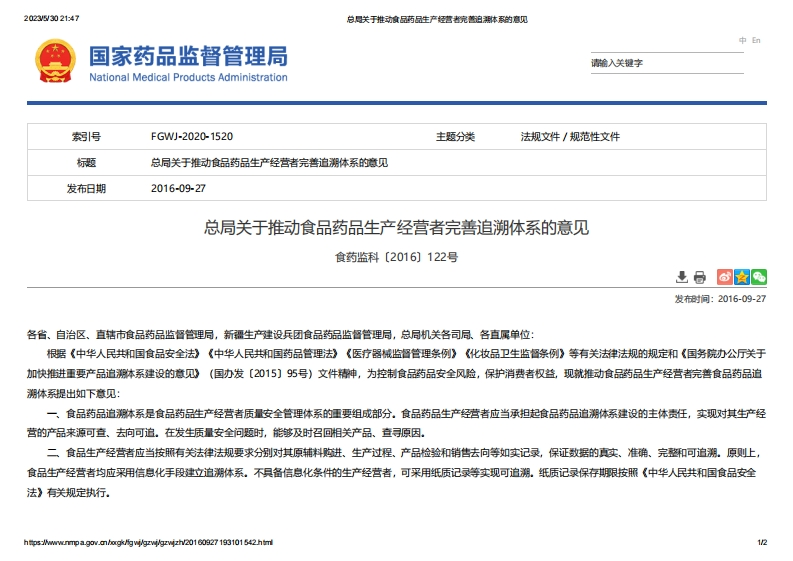This screenshot has width=793, height=561.
Task: Share article to Weibo
Action: [x=725, y=277]
